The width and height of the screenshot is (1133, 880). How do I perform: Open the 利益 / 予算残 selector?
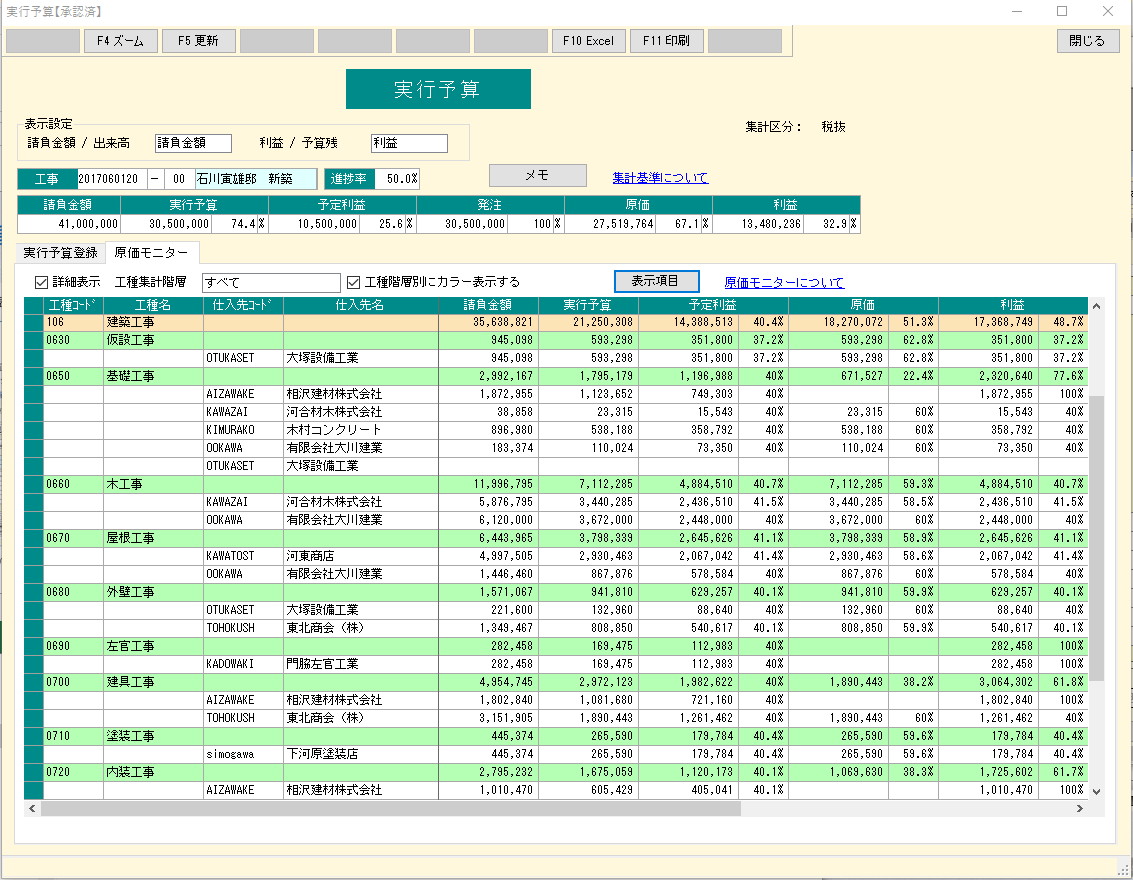pyautogui.click(x=409, y=143)
